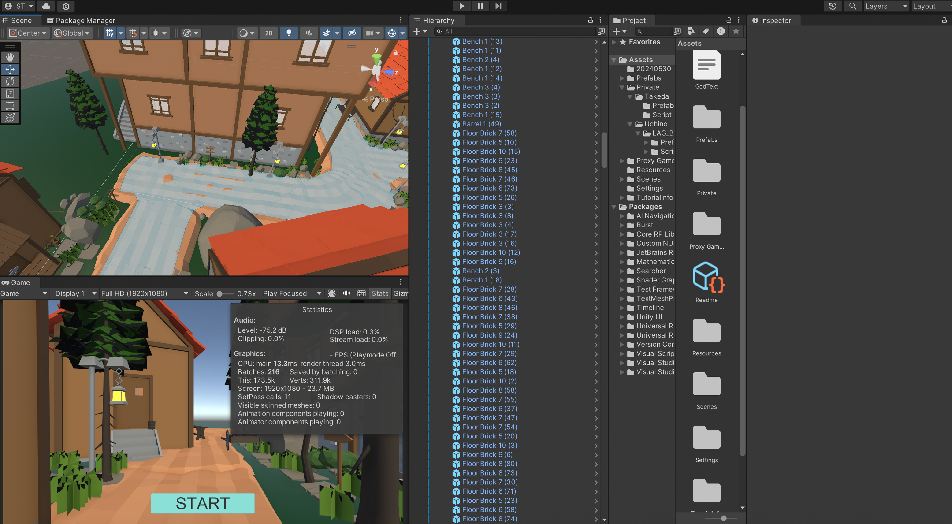Collapse the Assets folder in Project tree
Image resolution: width=952 pixels, height=524 pixels.
[614, 59]
